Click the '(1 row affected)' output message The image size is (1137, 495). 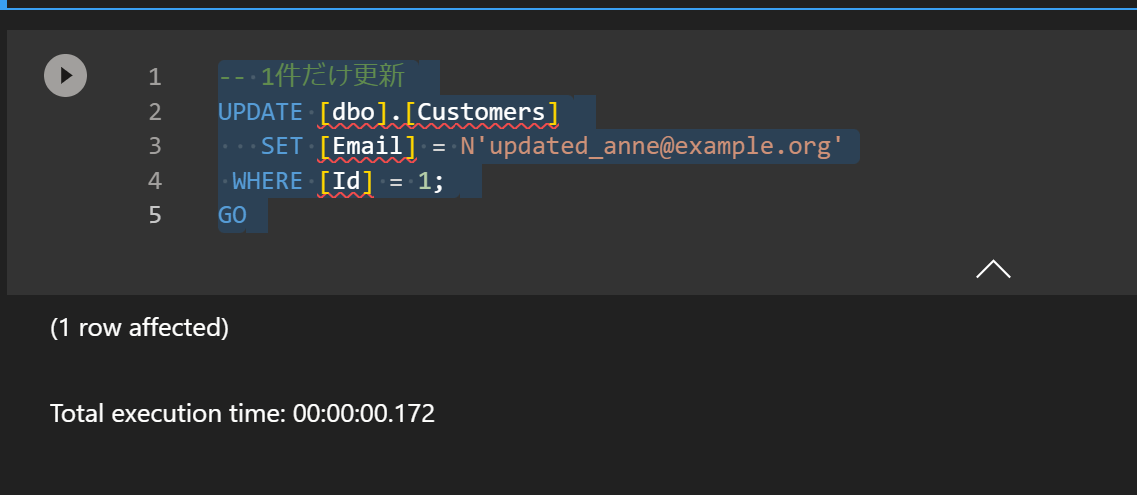pyautogui.click(x=139, y=328)
